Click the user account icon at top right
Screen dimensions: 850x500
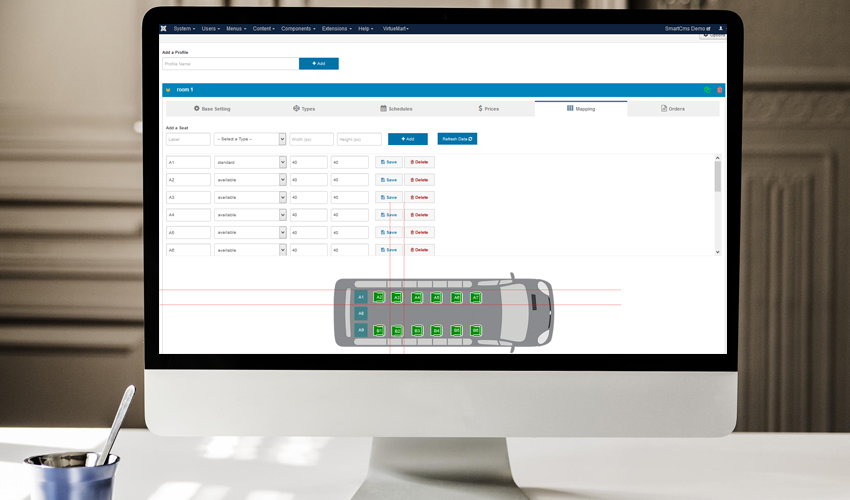(720, 29)
